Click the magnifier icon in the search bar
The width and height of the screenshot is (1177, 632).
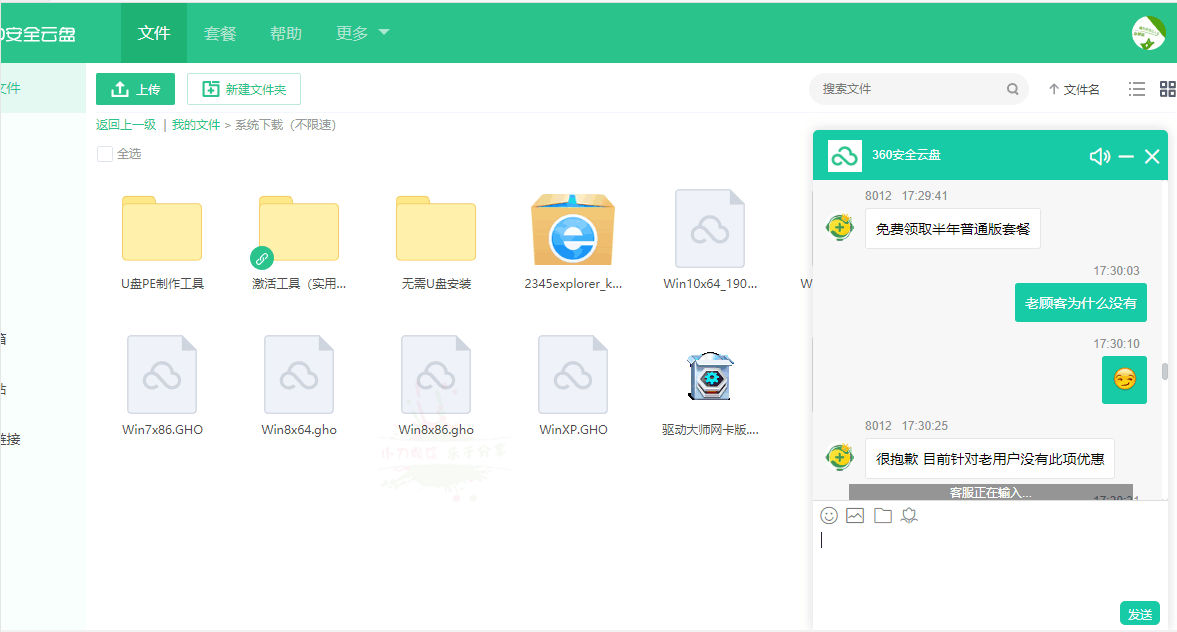pyautogui.click(x=1013, y=89)
